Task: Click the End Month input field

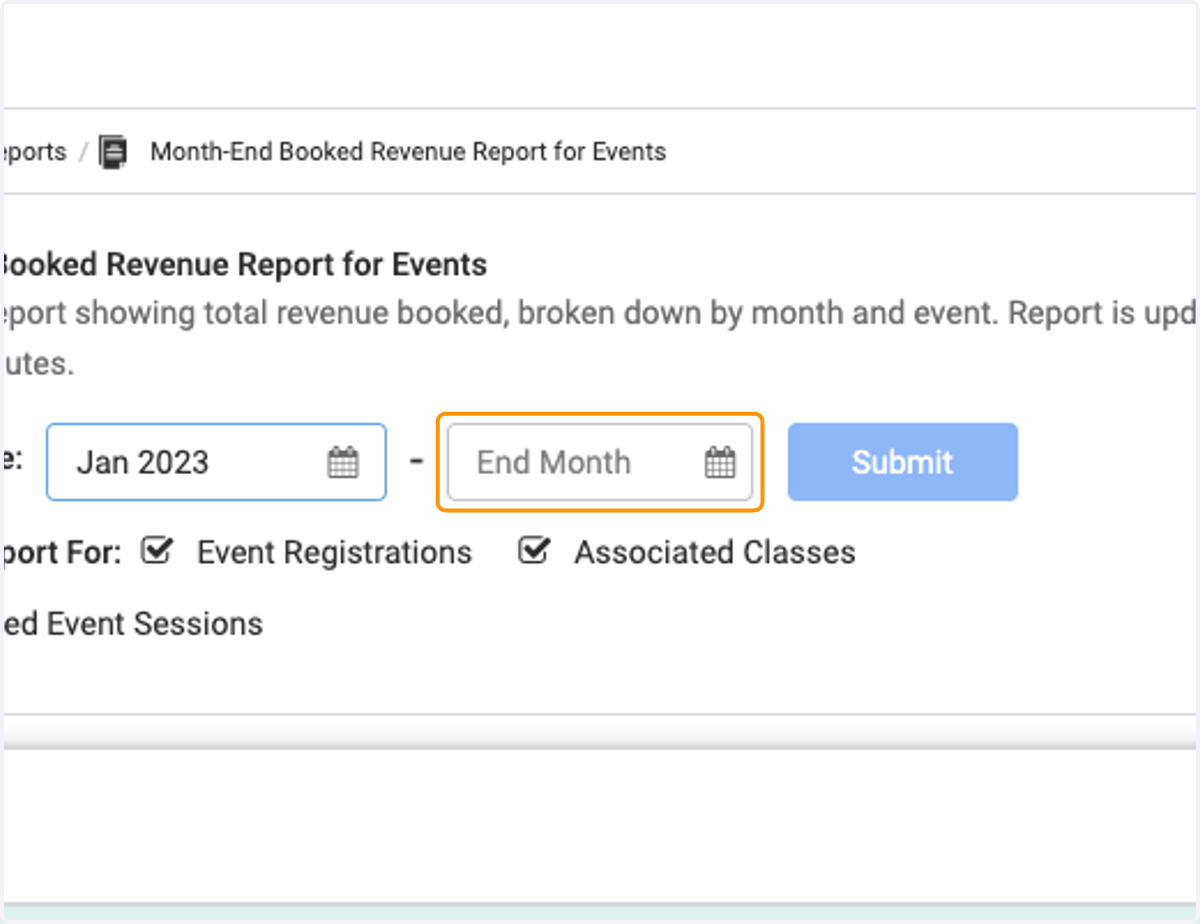Action: [x=600, y=462]
